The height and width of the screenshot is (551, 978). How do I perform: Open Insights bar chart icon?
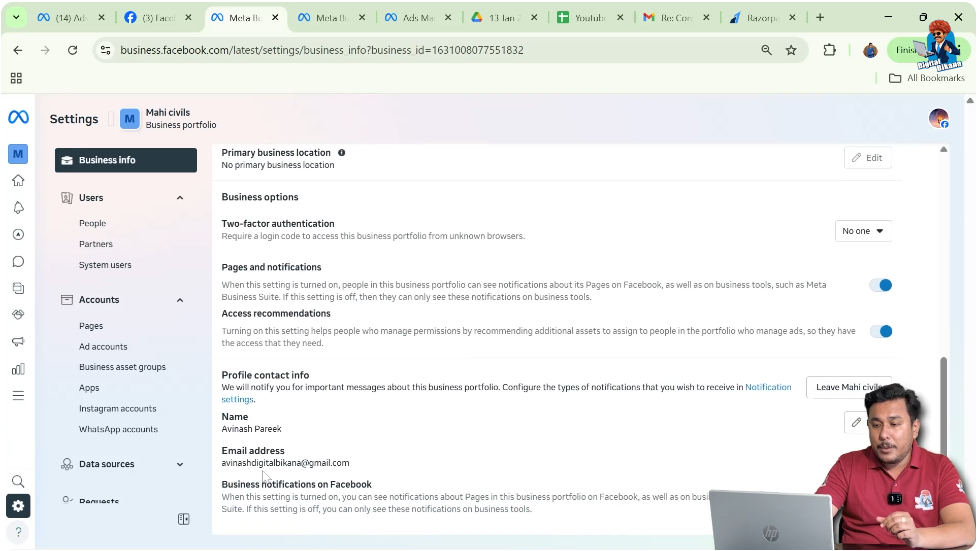click(x=18, y=369)
